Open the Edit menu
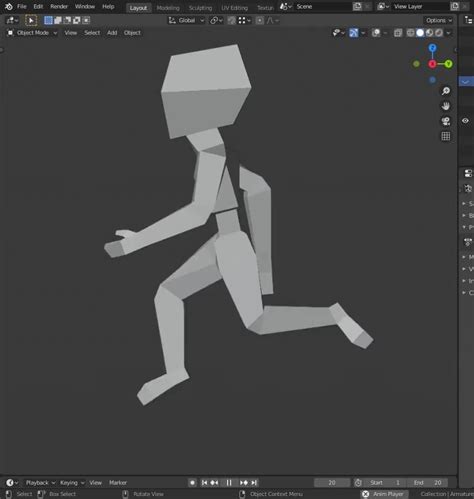Screen dimensions: 474x499 (x=38, y=6)
